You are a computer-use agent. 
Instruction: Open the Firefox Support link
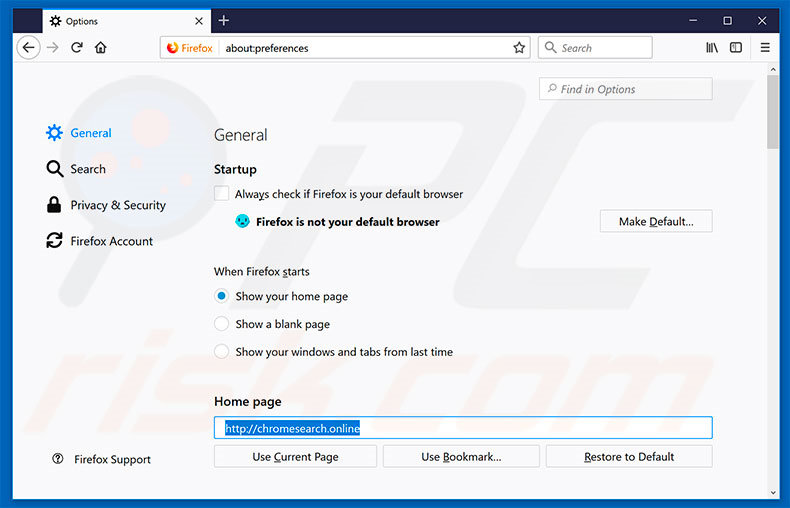pyautogui.click(x=101, y=459)
